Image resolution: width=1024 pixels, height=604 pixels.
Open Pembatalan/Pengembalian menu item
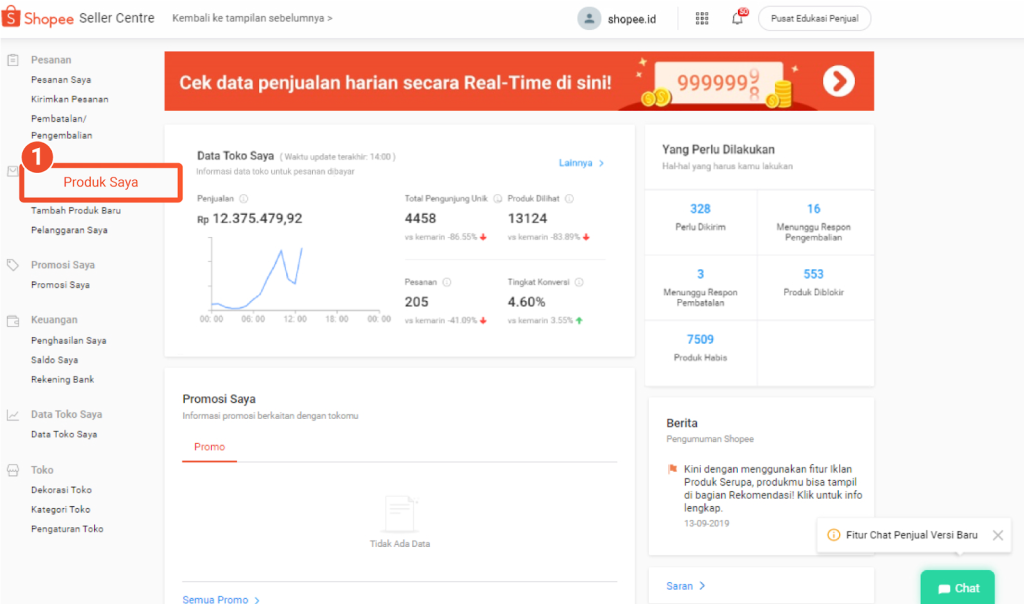point(61,127)
